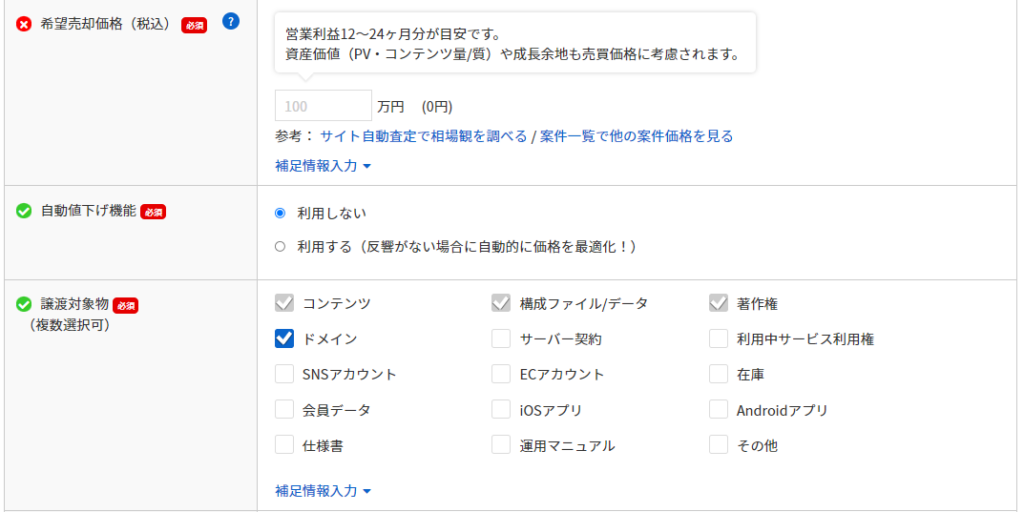
Task: Click red error icon beside 希望売却価格
Action: 24,23
